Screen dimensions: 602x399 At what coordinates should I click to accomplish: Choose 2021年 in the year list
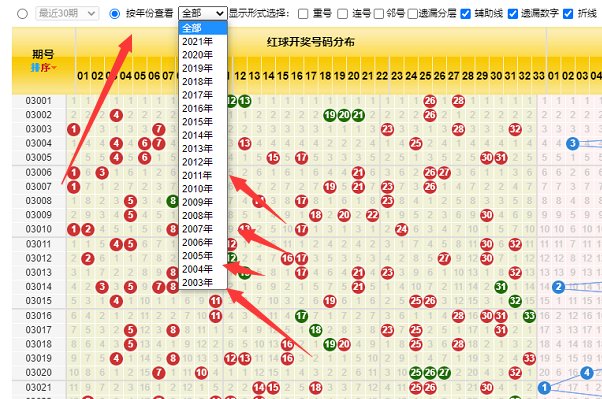coord(203,41)
